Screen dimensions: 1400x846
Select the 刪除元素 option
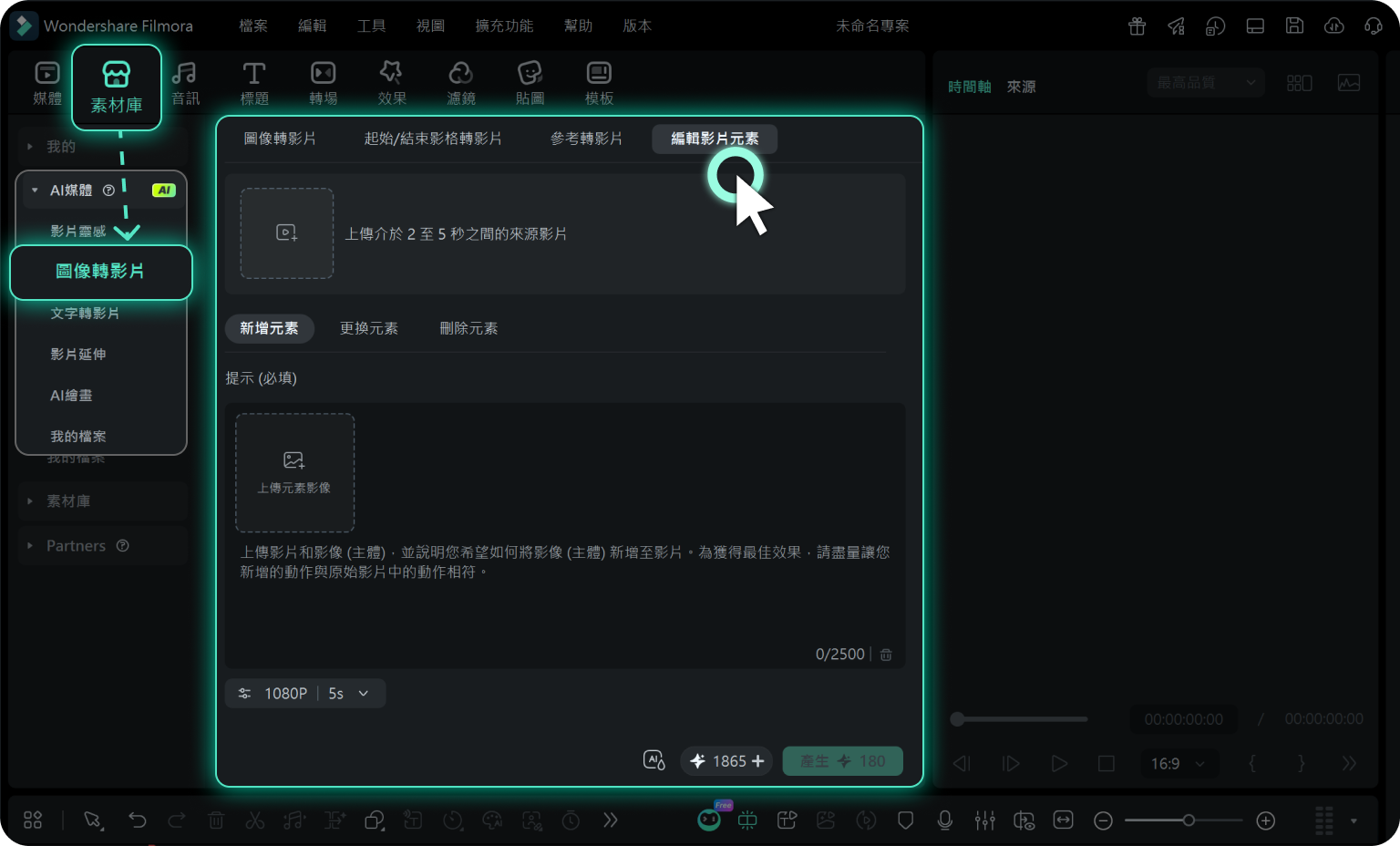pos(468,328)
